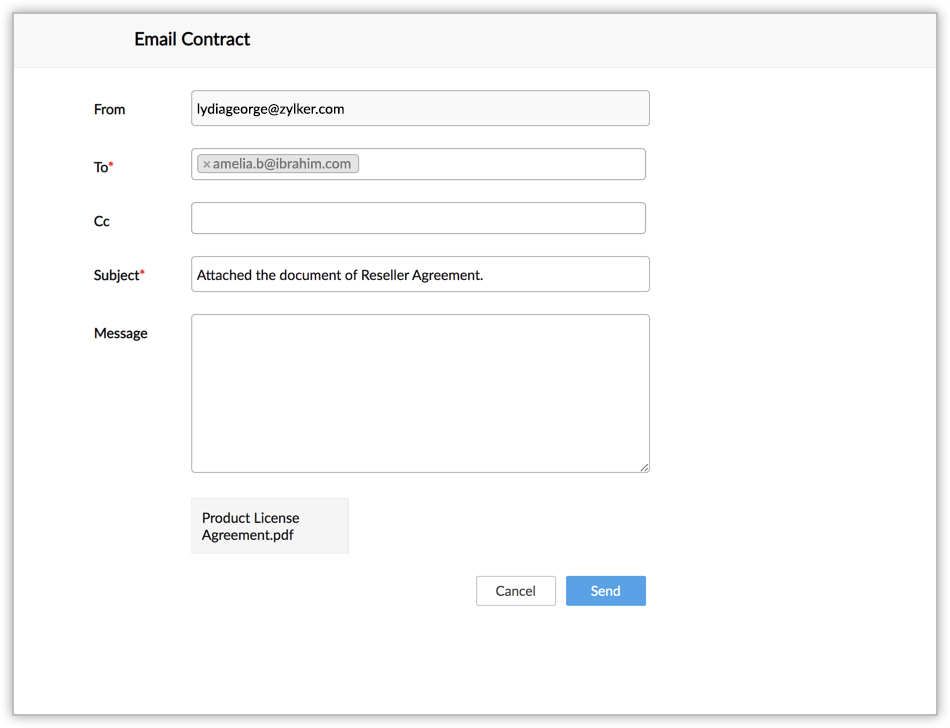Click the Cc field label

coord(101,221)
